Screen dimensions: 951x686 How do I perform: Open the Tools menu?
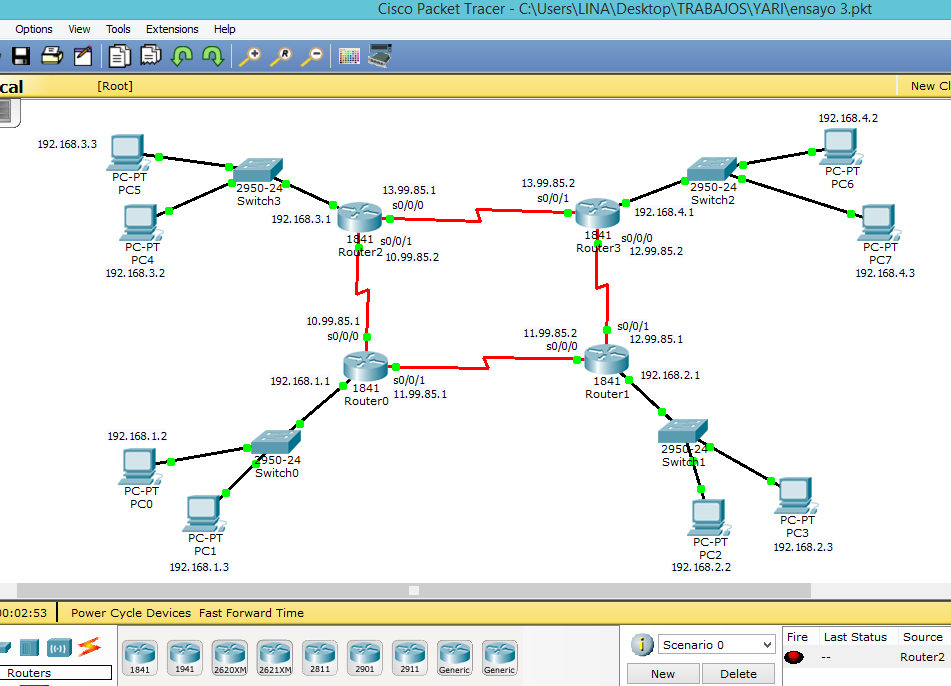(x=118, y=29)
